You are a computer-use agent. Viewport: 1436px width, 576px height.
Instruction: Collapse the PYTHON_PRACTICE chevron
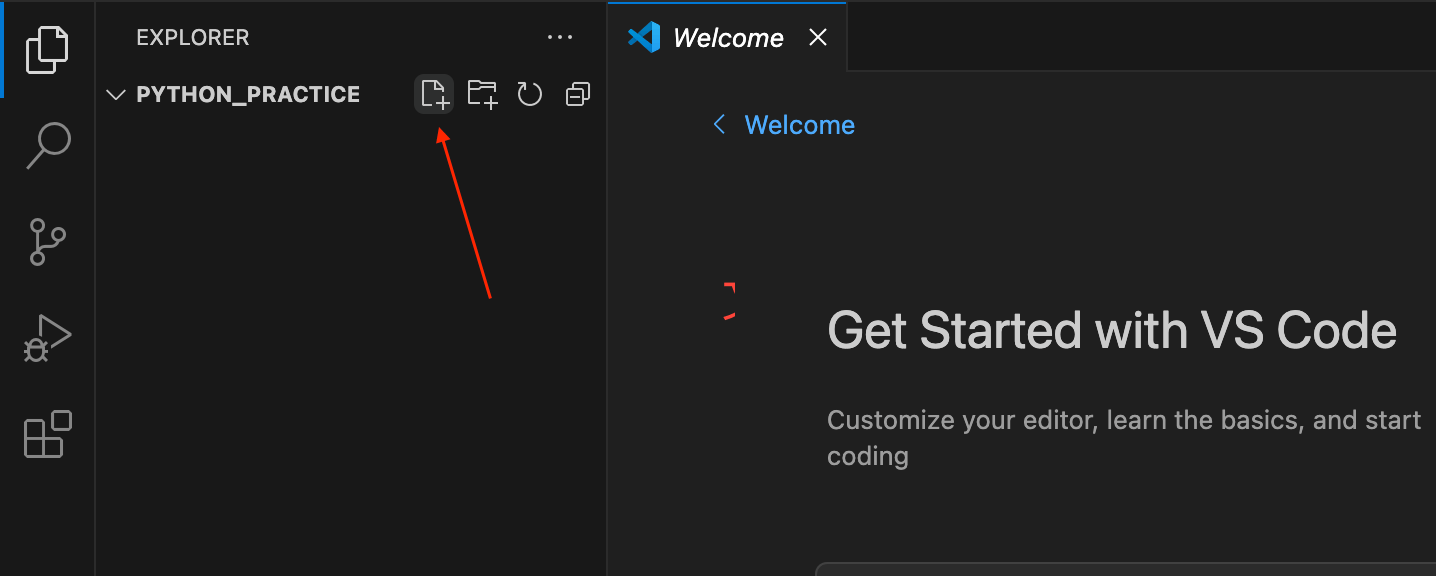[x=116, y=95]
